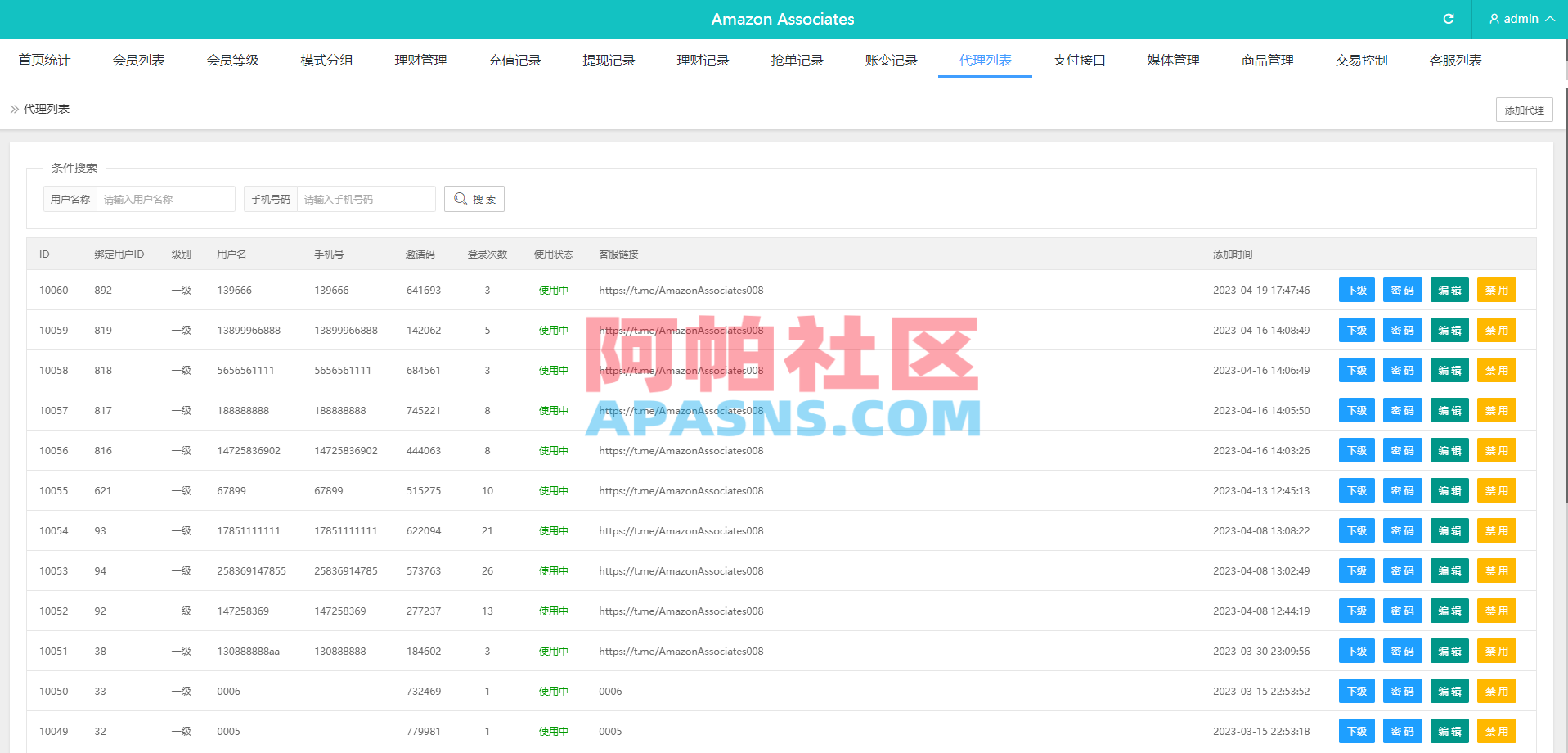Switch to the 会员列表 tab

pos(139,60)
